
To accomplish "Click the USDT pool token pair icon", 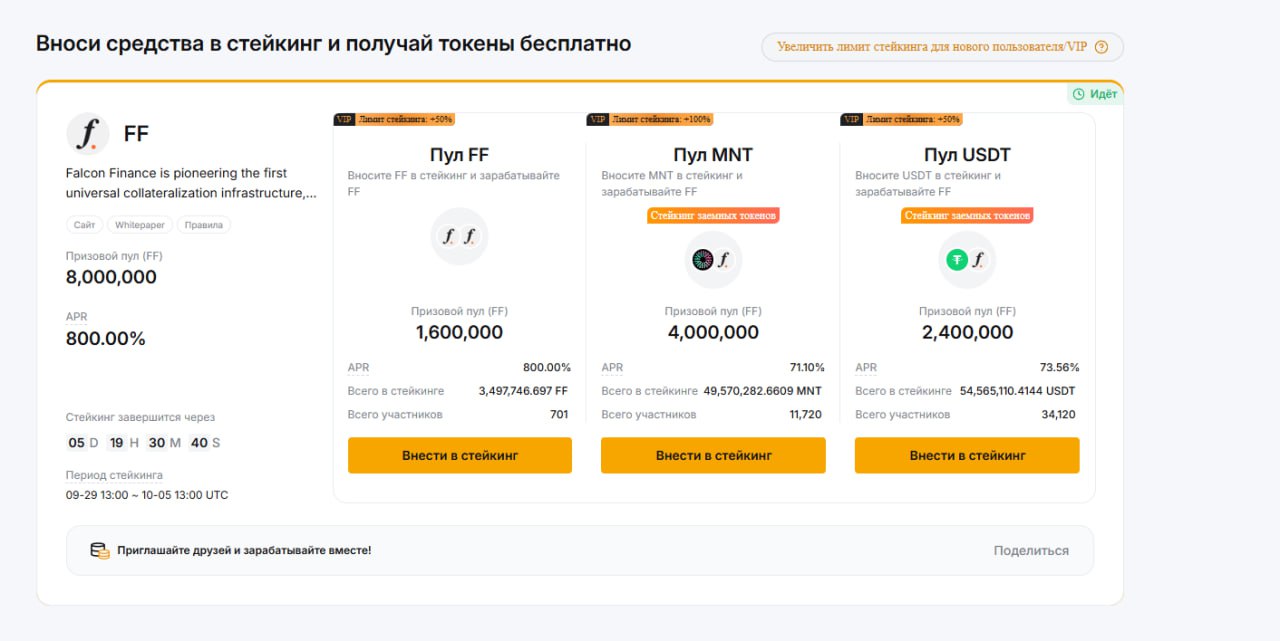I will [x=967, y=260].
